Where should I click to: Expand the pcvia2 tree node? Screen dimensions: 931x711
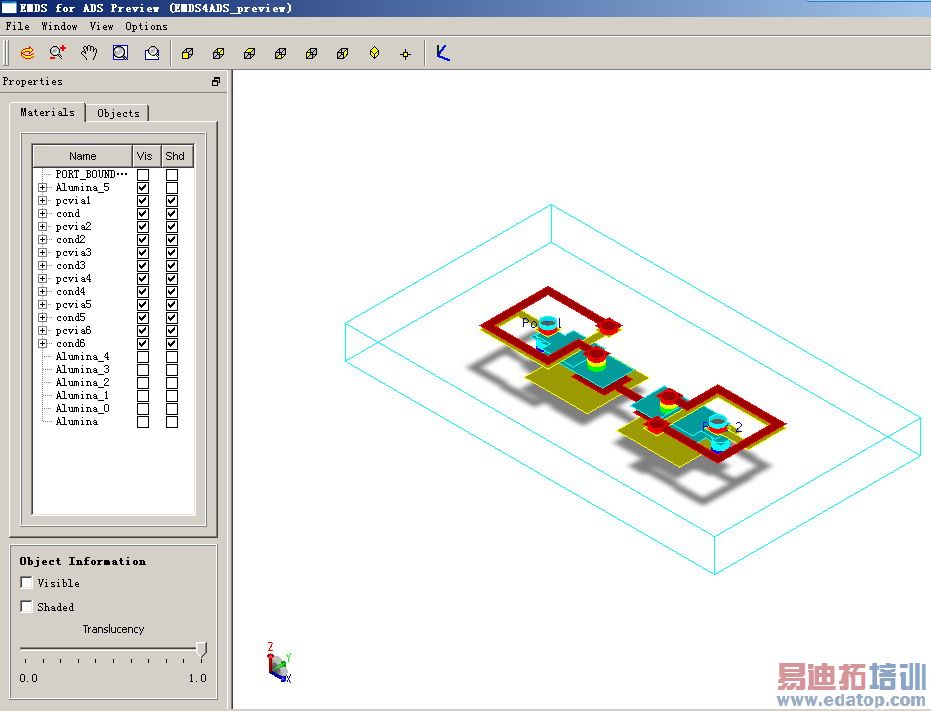[42, 226]
